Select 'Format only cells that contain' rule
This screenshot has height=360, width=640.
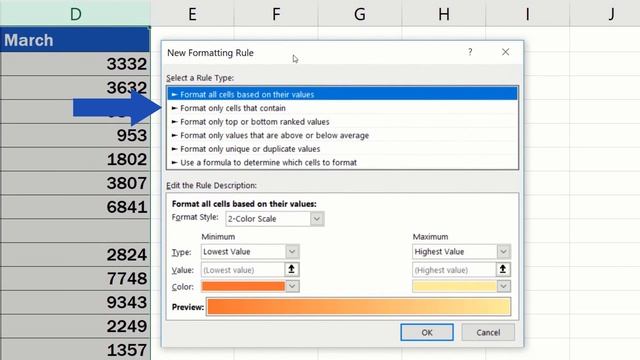(342, 108)
